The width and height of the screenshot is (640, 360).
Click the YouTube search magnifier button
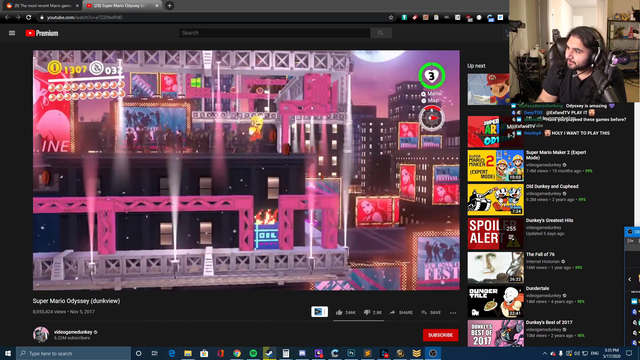[x=380, y=33]
